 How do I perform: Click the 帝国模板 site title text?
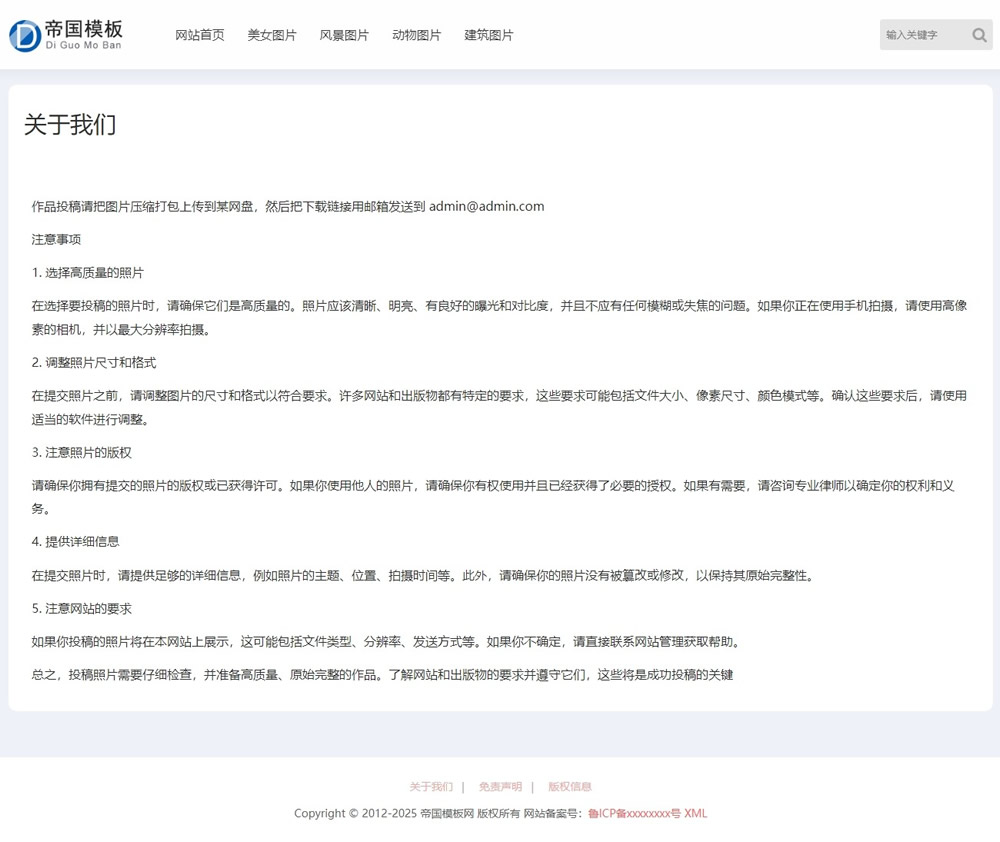click(x=84, y=29)
